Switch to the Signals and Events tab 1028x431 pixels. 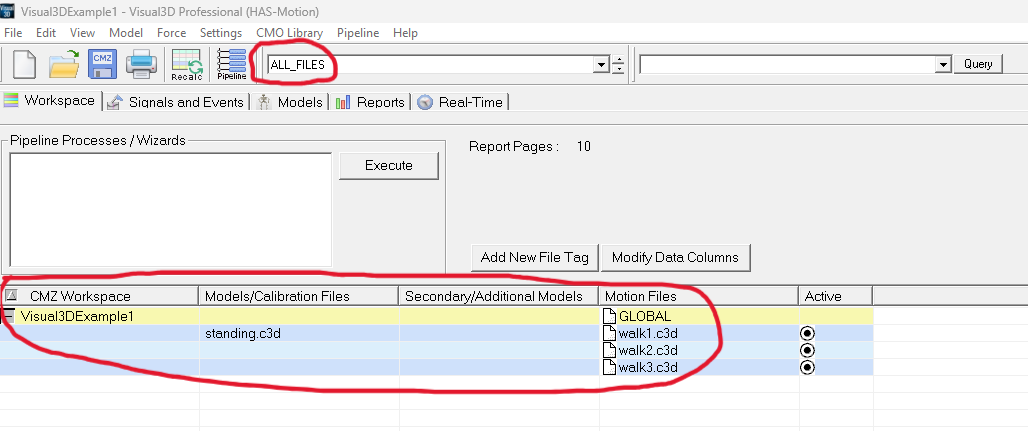pos(175,102)
